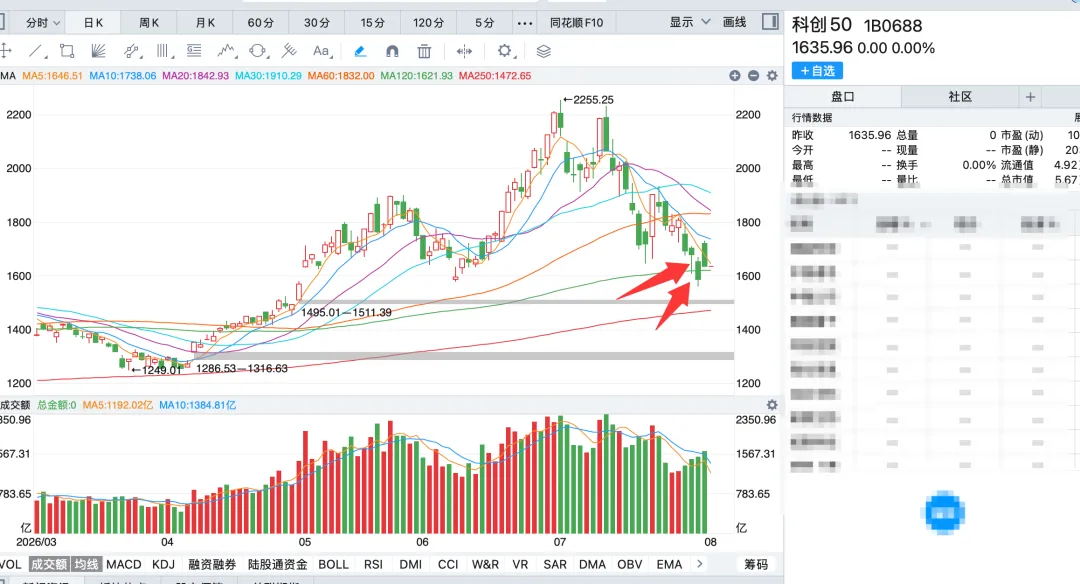Viewport: 1080px width, 584px height.
Task: Switch to 15分 period tab
Action: tap(373, 23)
